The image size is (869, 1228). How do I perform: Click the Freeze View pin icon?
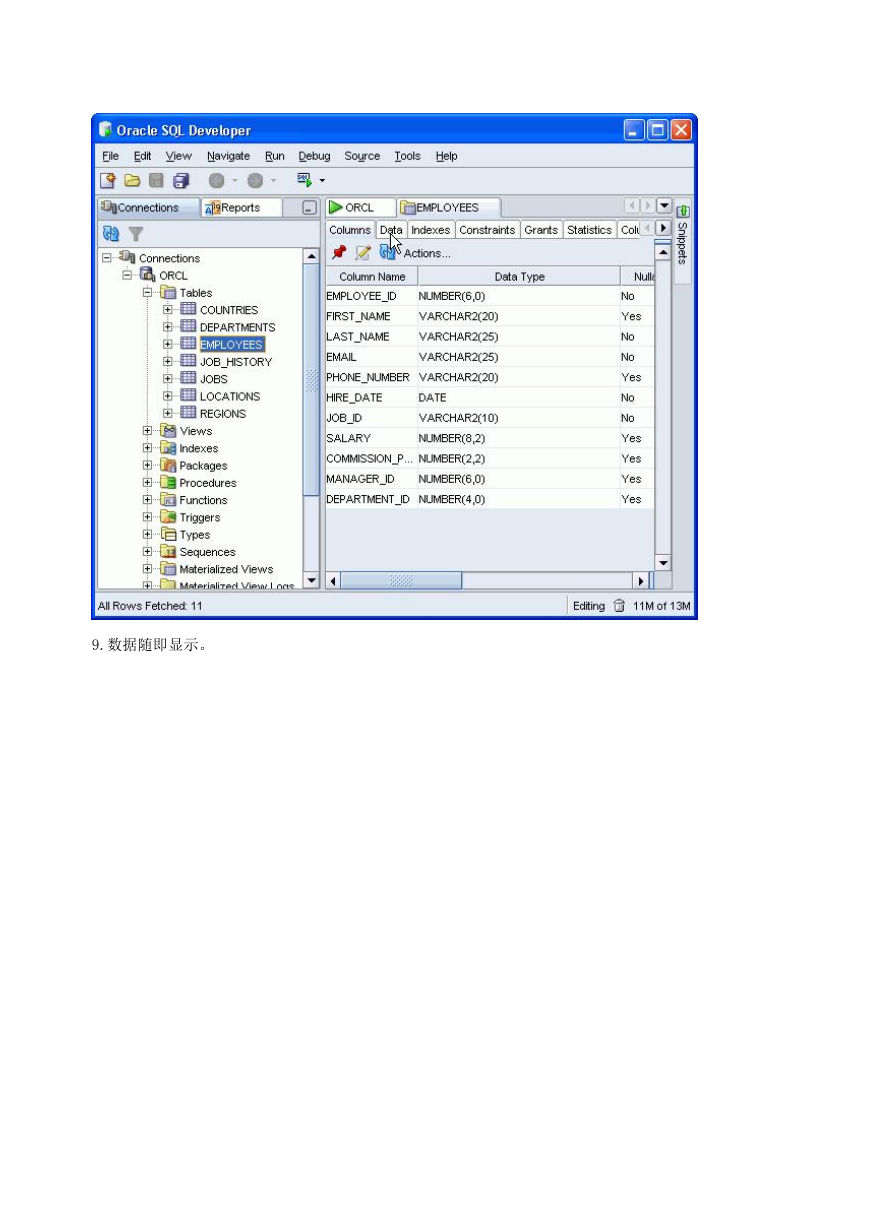pyautogui.click(x=339, y=253)
